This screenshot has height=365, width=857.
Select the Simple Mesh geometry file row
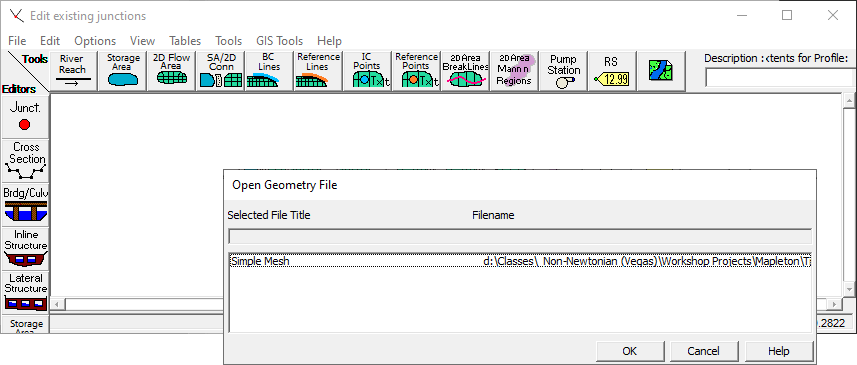(520, 261)
